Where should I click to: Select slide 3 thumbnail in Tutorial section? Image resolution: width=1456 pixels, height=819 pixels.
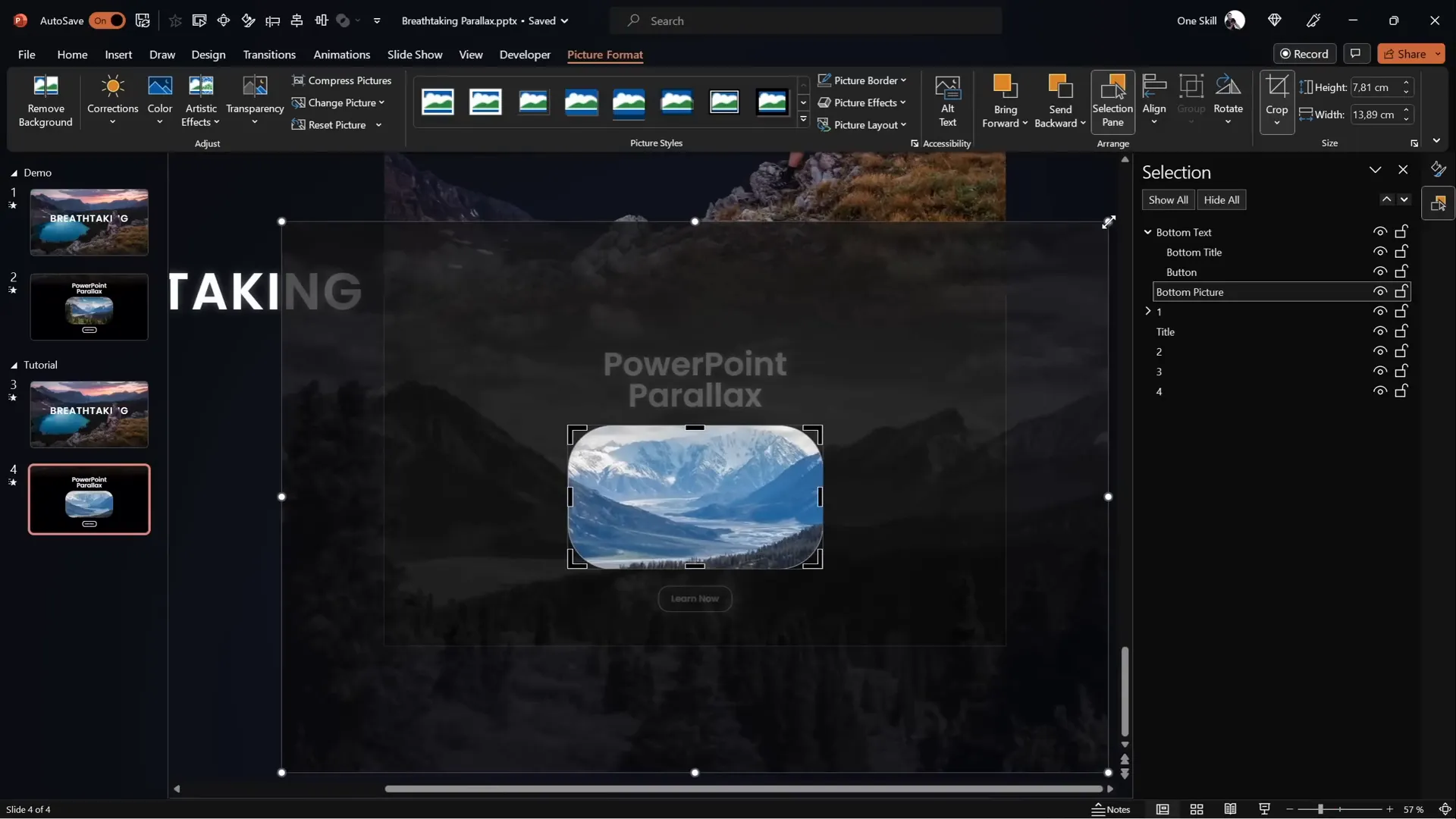89,414
